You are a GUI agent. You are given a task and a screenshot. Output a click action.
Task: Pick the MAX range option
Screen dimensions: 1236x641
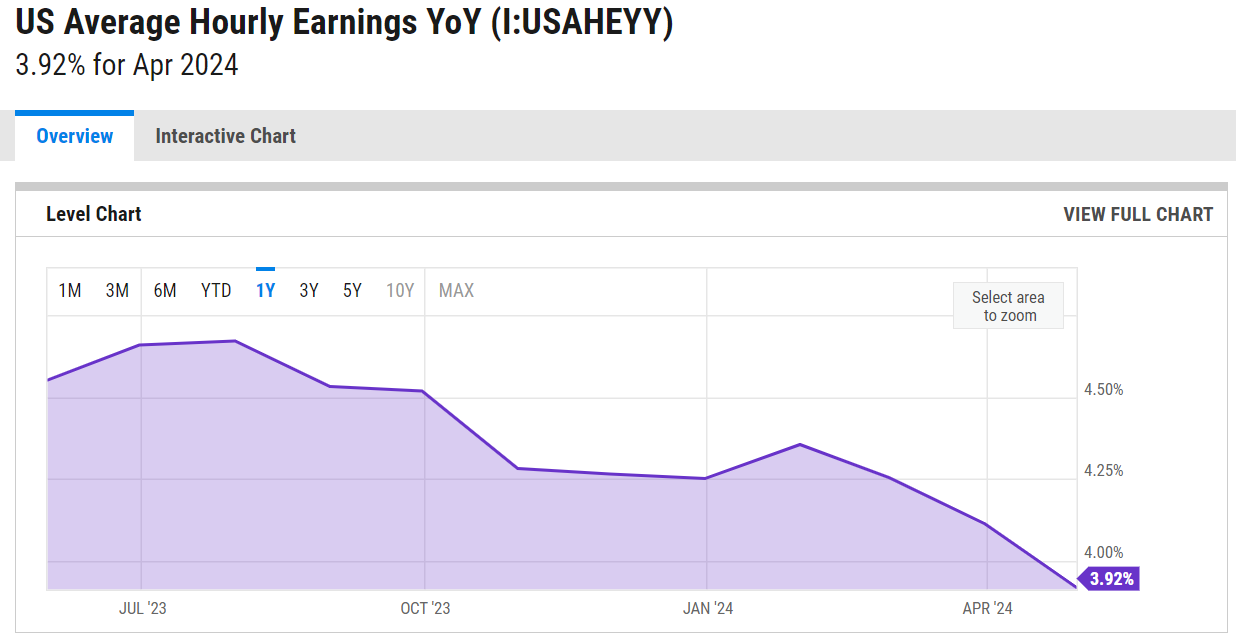[x=456, y=291]
